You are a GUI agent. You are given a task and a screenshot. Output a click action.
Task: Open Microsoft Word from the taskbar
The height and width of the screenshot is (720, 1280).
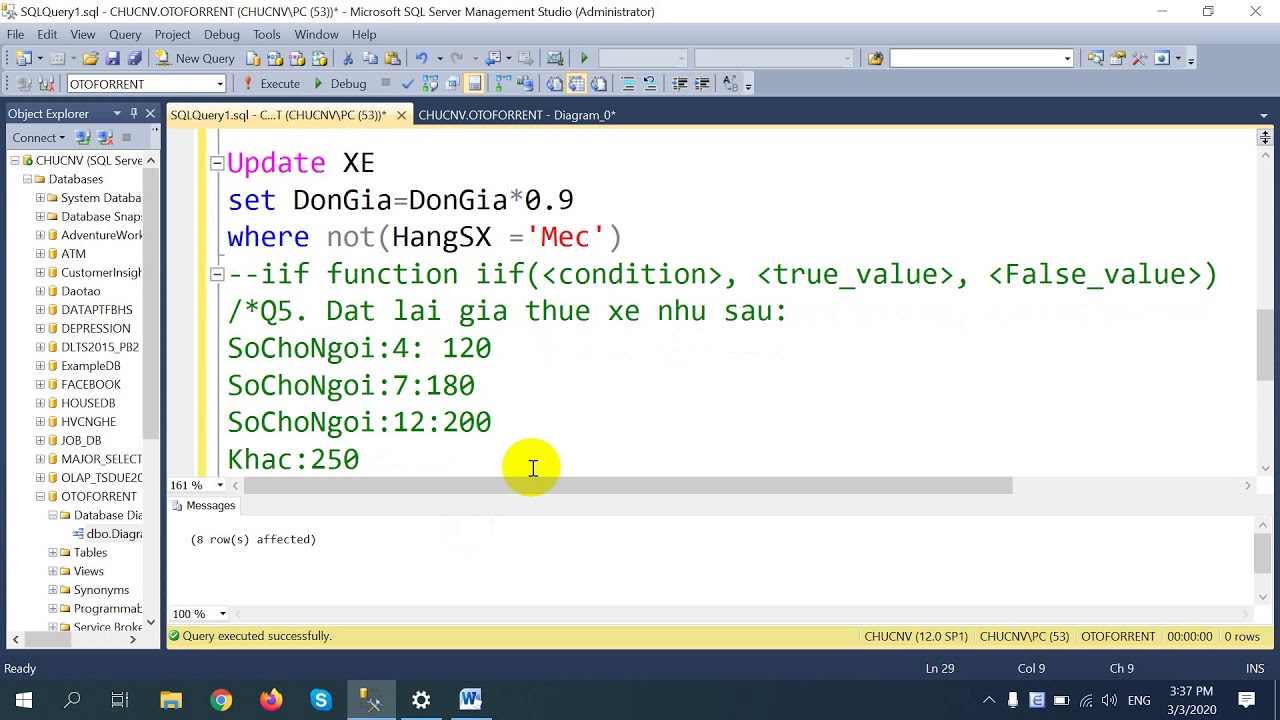[471, 700]
